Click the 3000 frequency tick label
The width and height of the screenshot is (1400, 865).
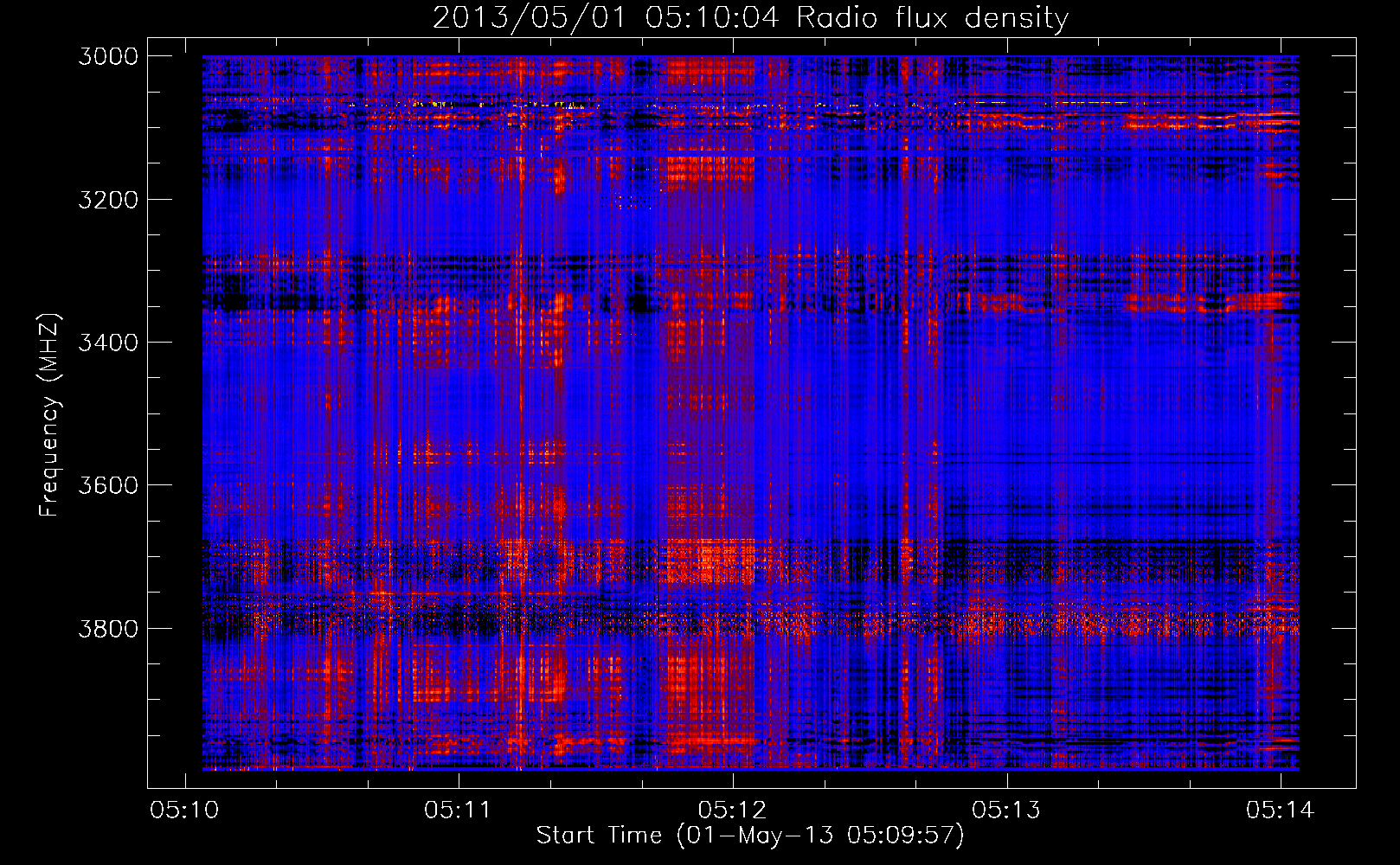coord(108,56)
